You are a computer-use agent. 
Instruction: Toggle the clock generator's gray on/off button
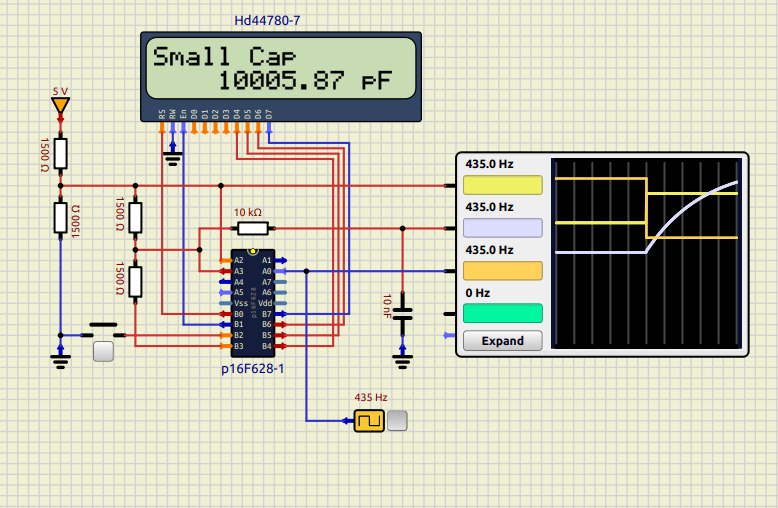397,421
